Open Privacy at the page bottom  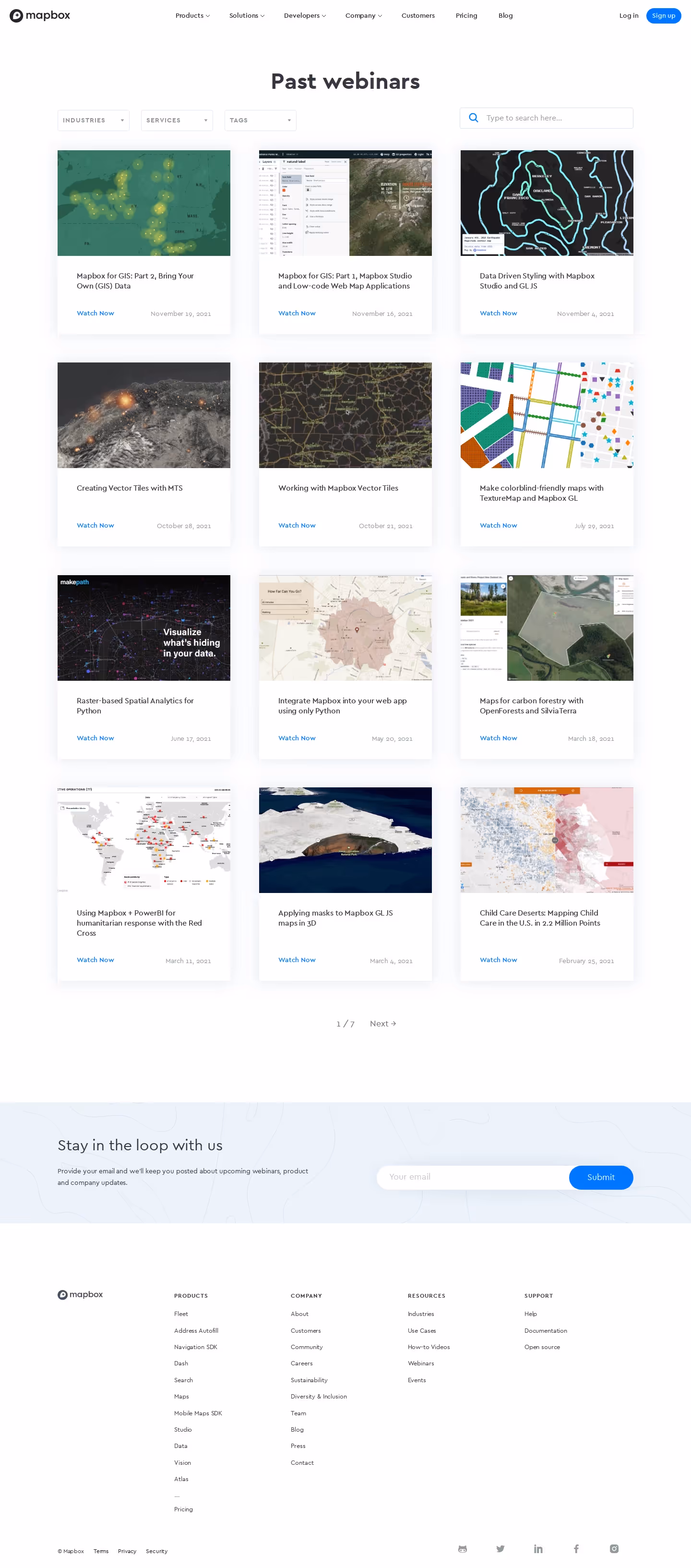[x=127, y=1551]
